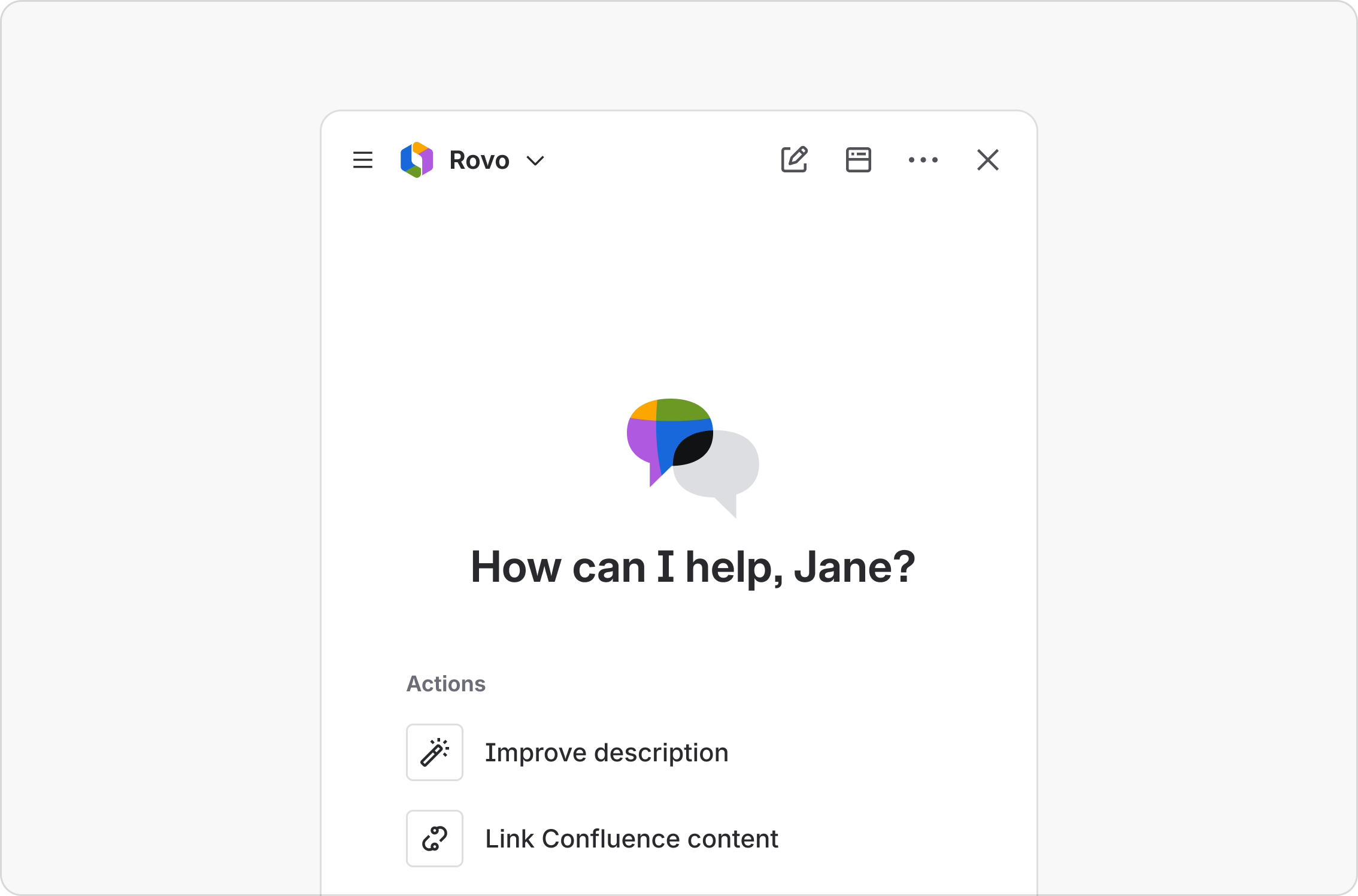Click the Actions section label
This screenshot has height=896, width=1358.
click(x=446, y=684)
